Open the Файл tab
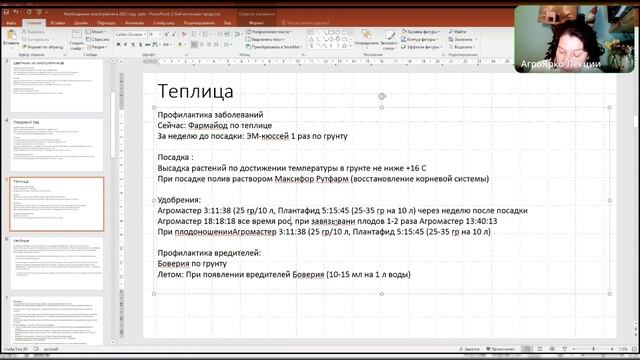The width and height of the screenshot is (640, 360). click(11, 23)
